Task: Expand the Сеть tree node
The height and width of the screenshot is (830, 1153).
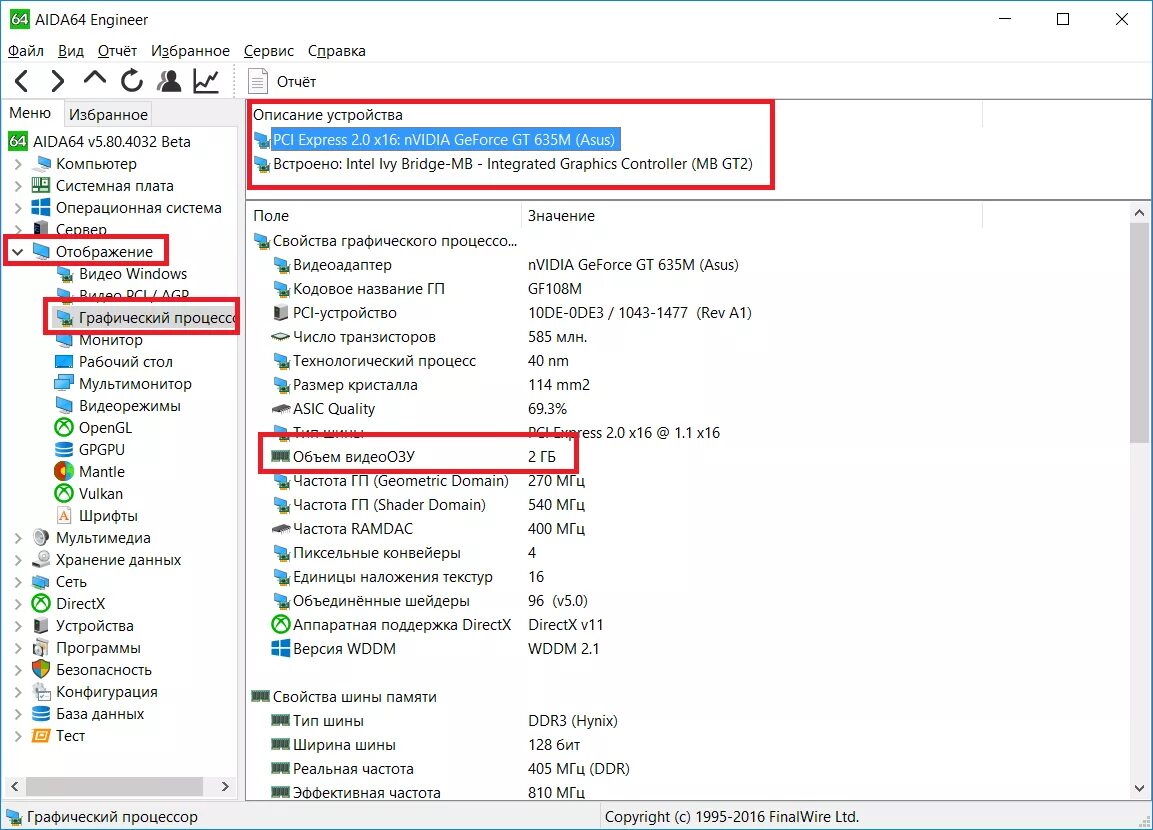Action: pos(18,582)
